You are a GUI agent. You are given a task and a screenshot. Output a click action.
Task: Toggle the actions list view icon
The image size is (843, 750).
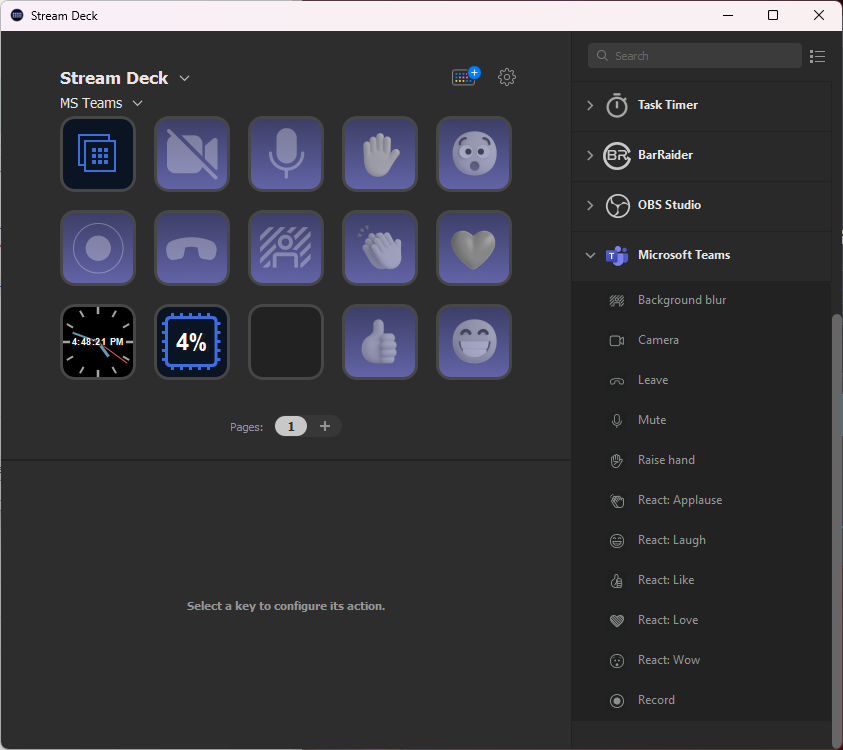click(x=817, y=56)
